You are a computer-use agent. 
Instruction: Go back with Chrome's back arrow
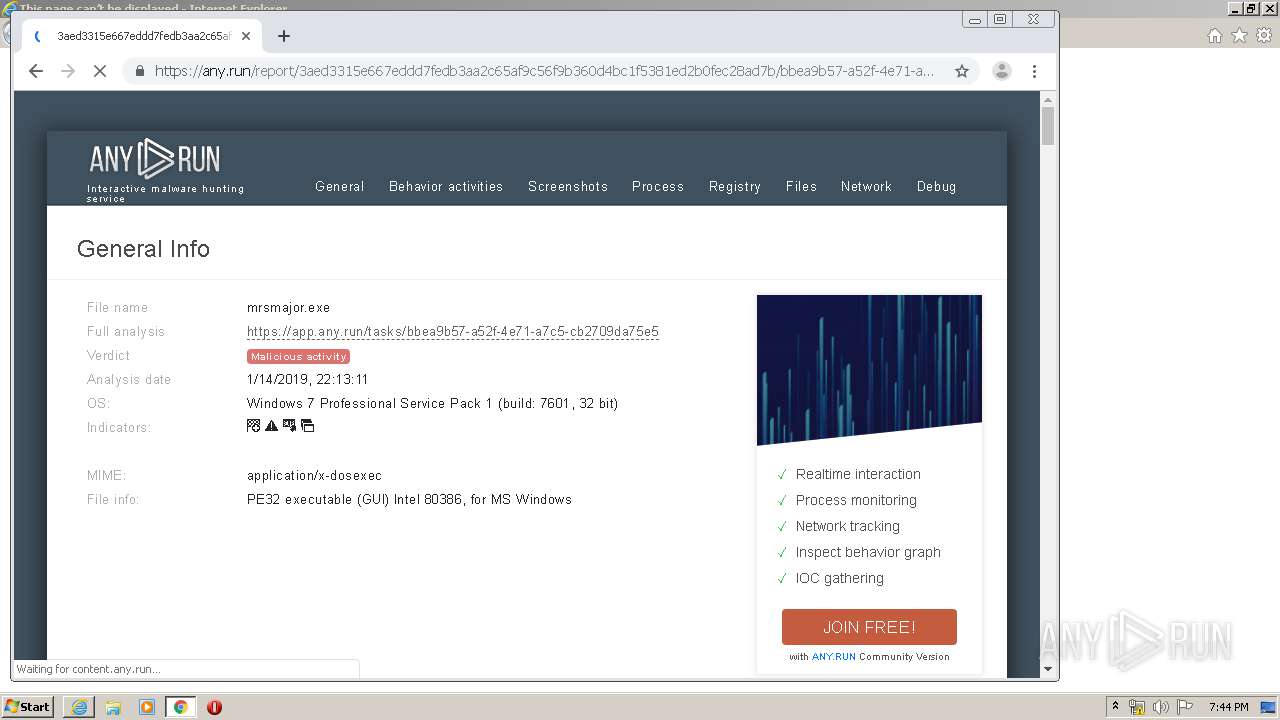tap(36, 71)
